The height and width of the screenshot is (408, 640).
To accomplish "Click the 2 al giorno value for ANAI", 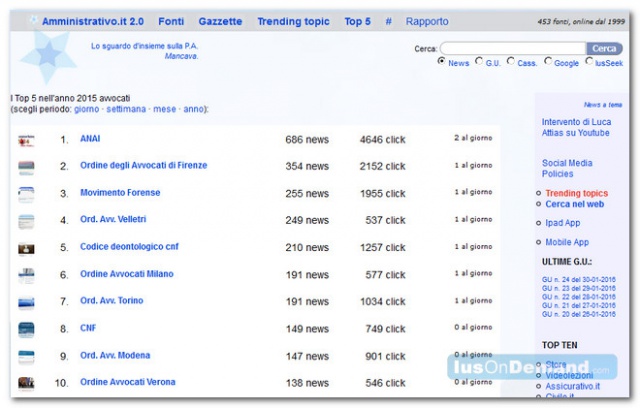I will 473,138.
